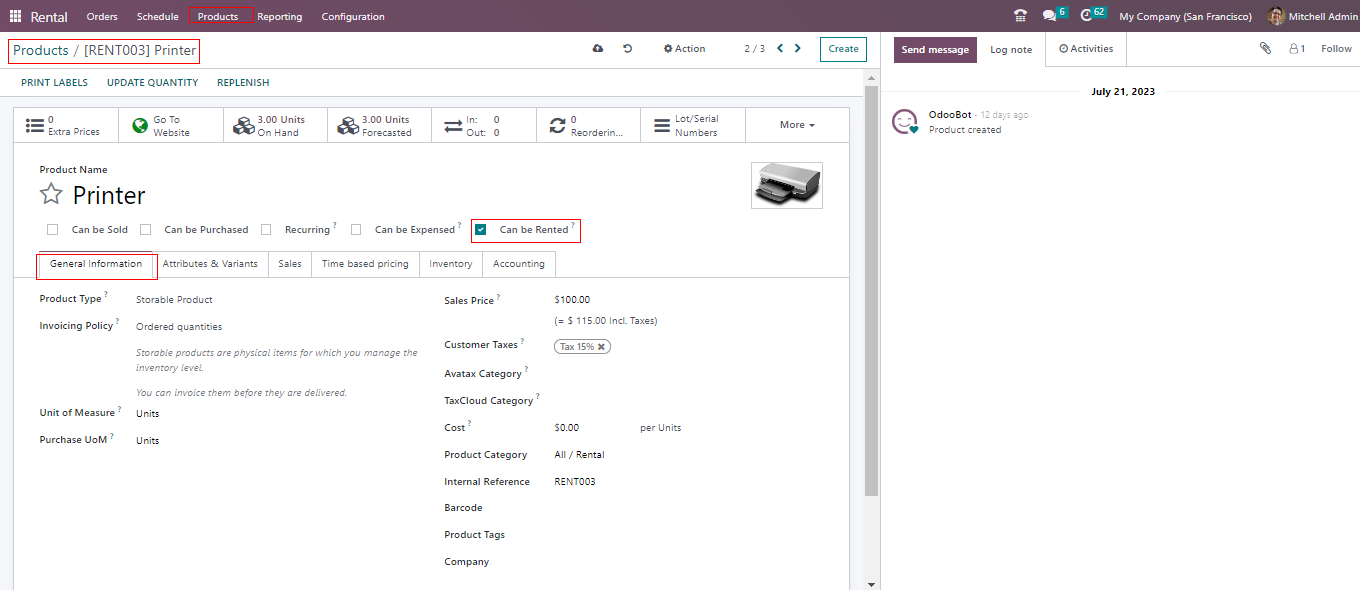Click the Send message button
Screen dimensions: 1360x590
[x=935, y=49]
